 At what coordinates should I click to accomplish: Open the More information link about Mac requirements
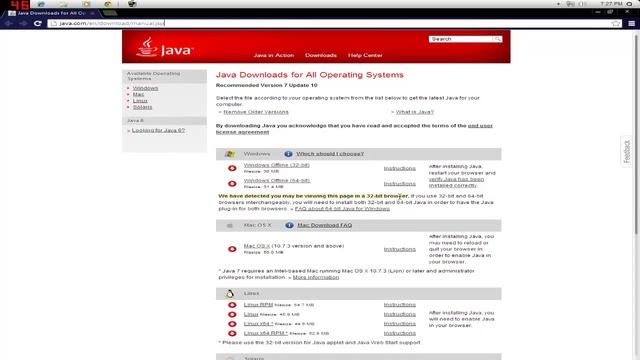pos(316,277)
